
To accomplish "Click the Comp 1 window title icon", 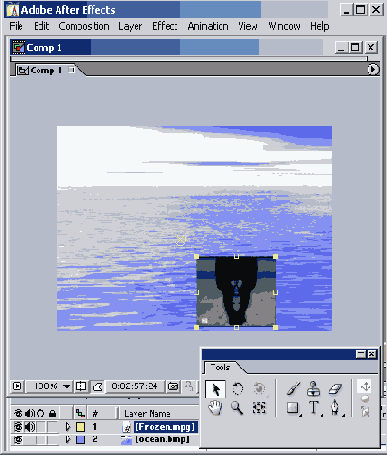I will pos(18,47).
